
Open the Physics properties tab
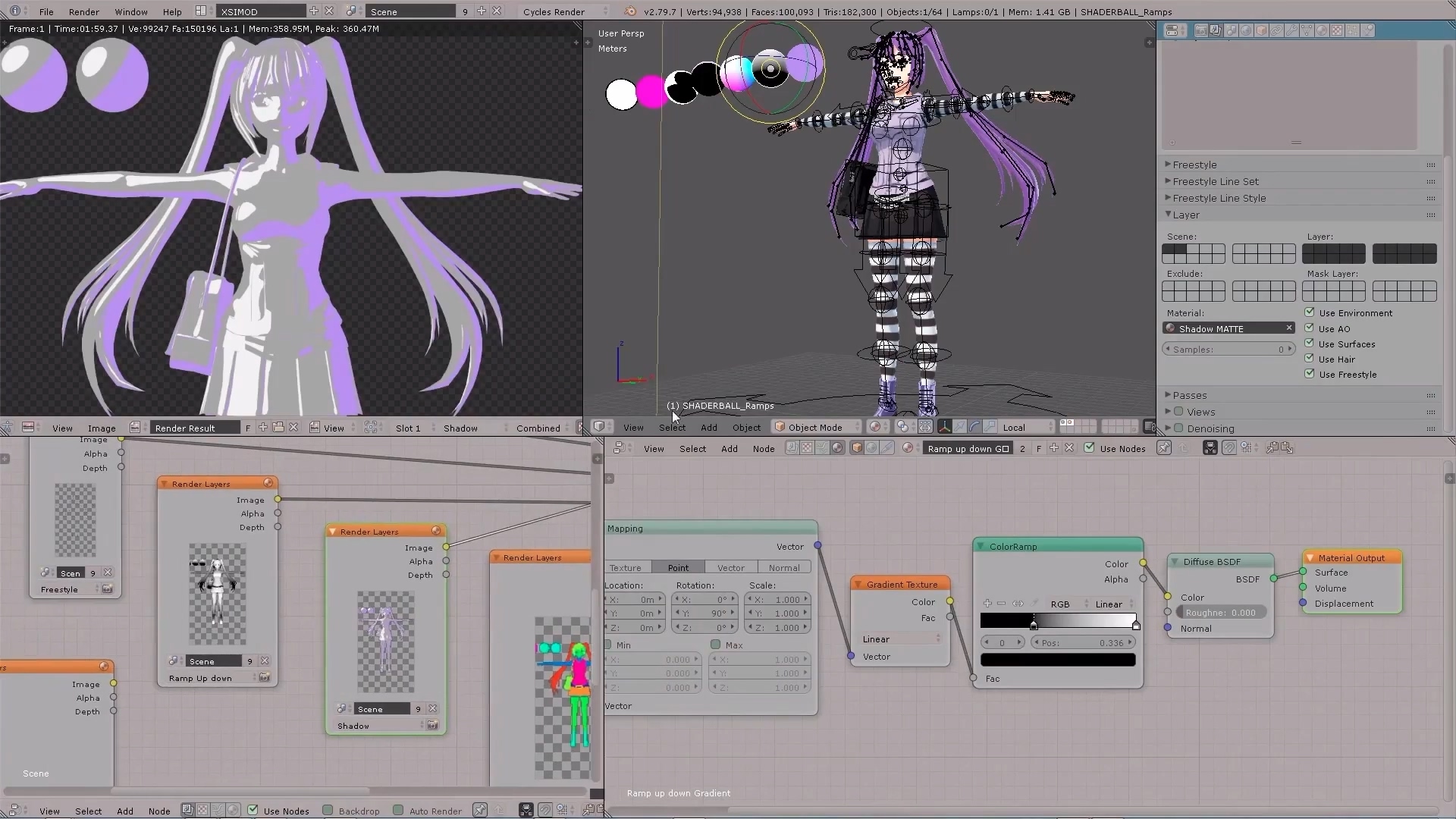coord(1367,30)
